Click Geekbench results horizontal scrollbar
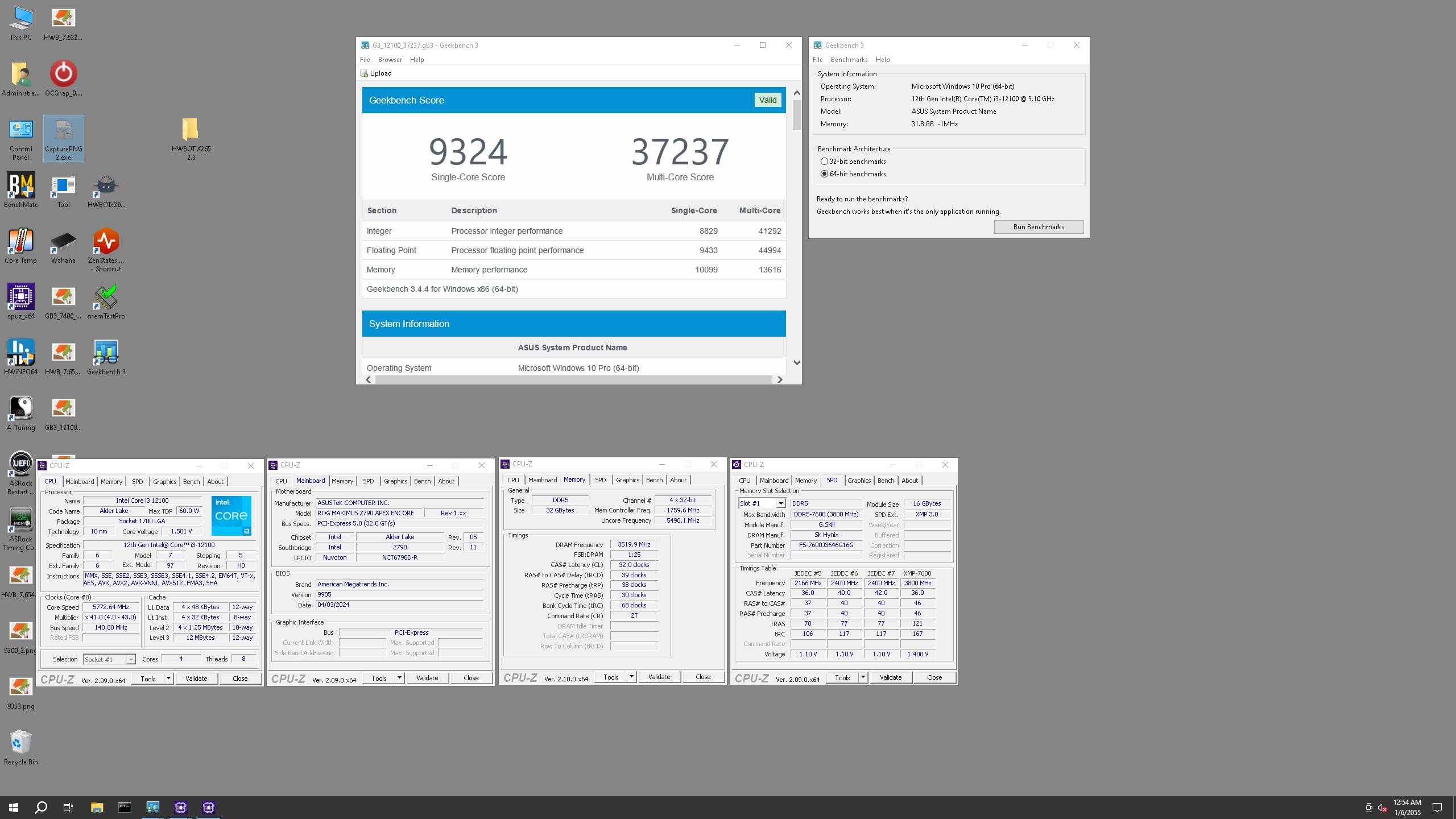Image resolution: width=1456 pixels, height=819 pixels. (573, 379)
